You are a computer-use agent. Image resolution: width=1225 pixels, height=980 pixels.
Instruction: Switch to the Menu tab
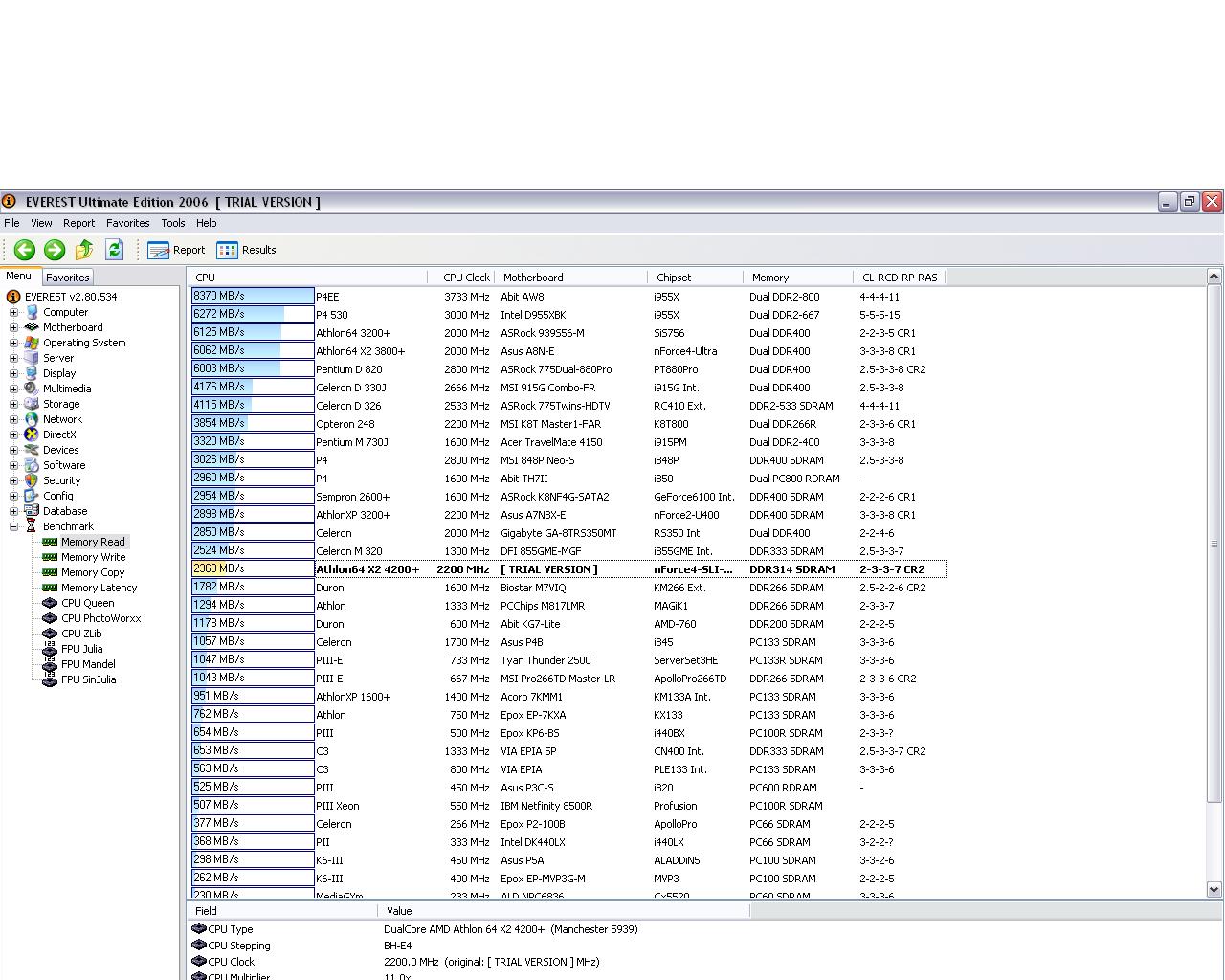coord(18,276)
